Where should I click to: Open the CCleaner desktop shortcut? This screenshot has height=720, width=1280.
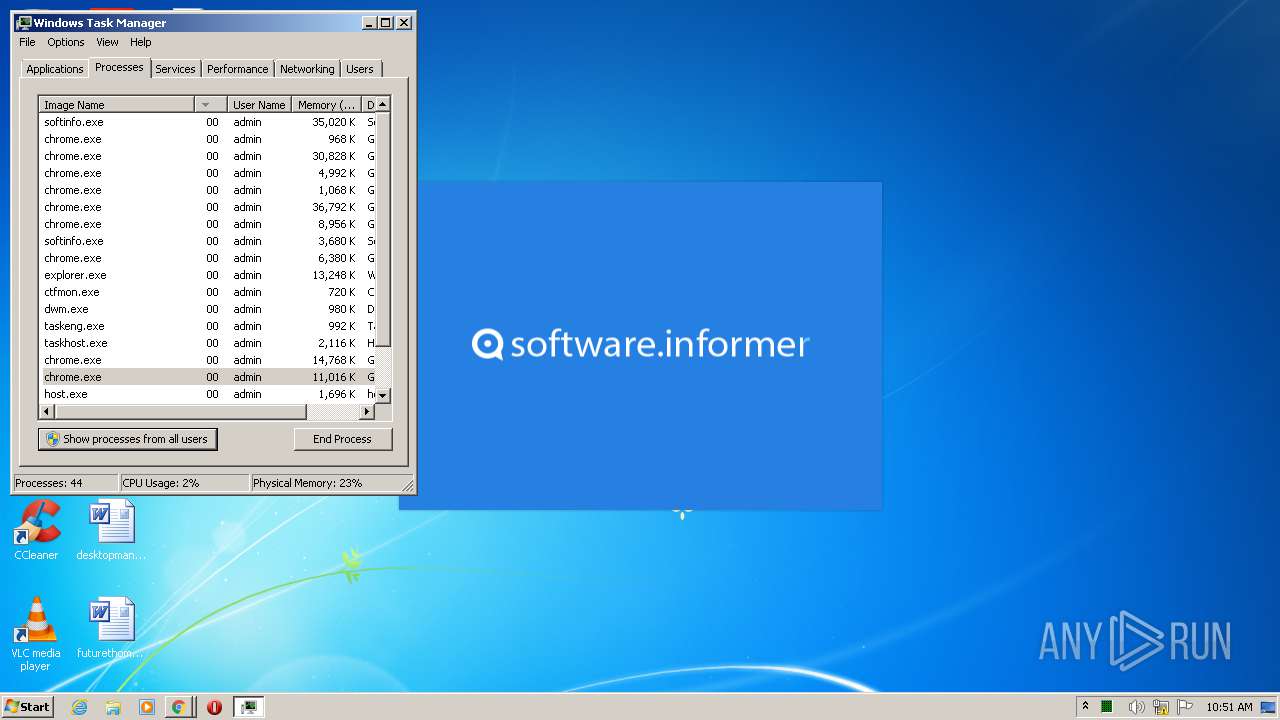coord(36,531)
